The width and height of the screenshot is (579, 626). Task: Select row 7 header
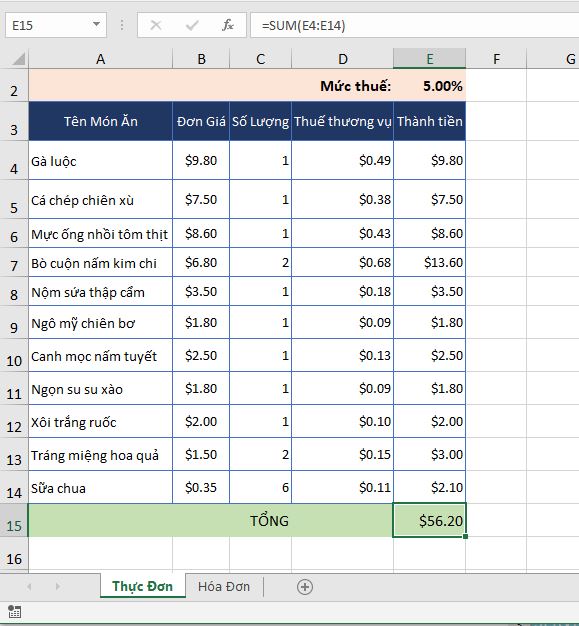tap(14, 262)
